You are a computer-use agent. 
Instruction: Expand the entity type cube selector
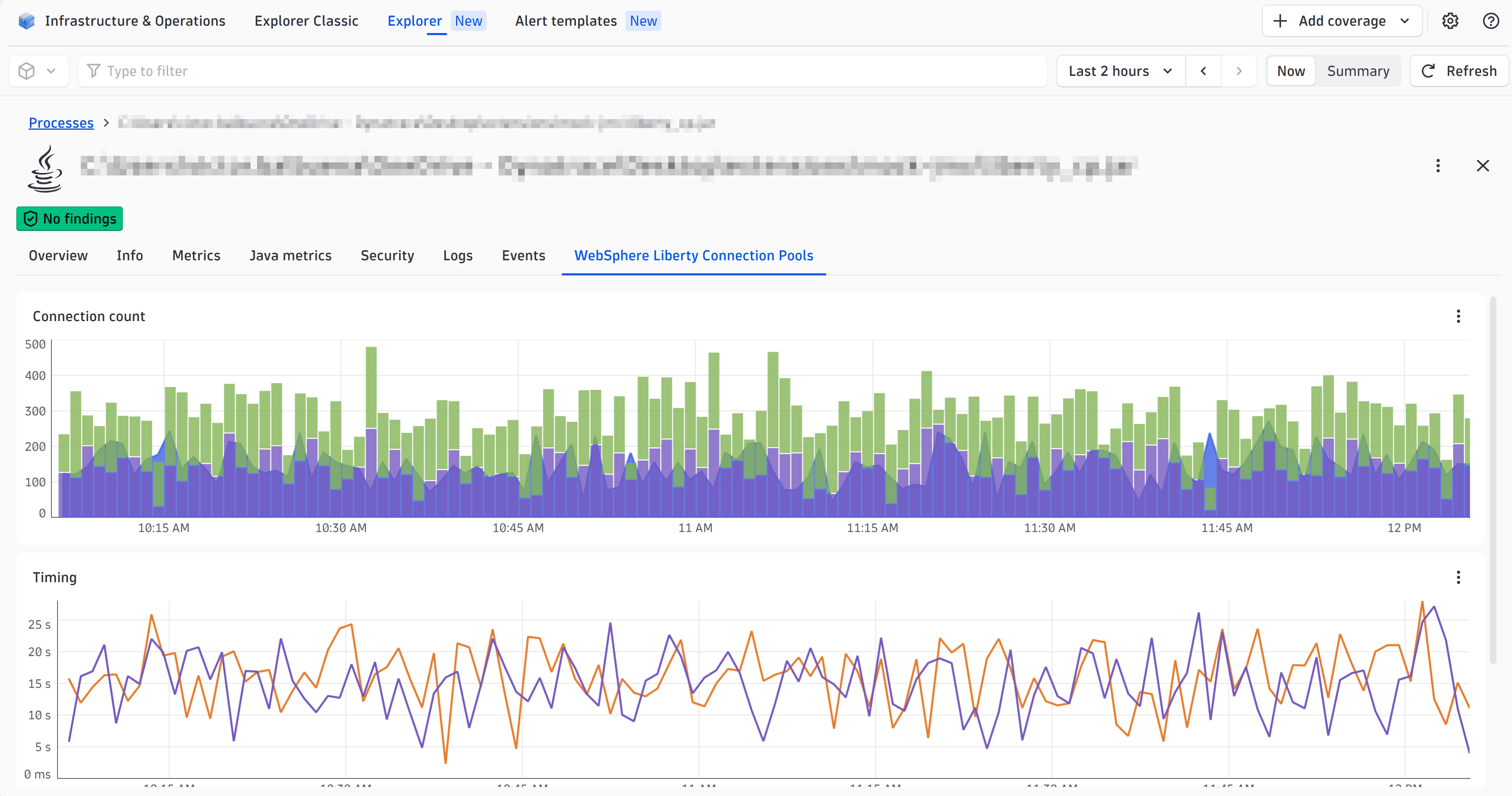tap(38, 71)
